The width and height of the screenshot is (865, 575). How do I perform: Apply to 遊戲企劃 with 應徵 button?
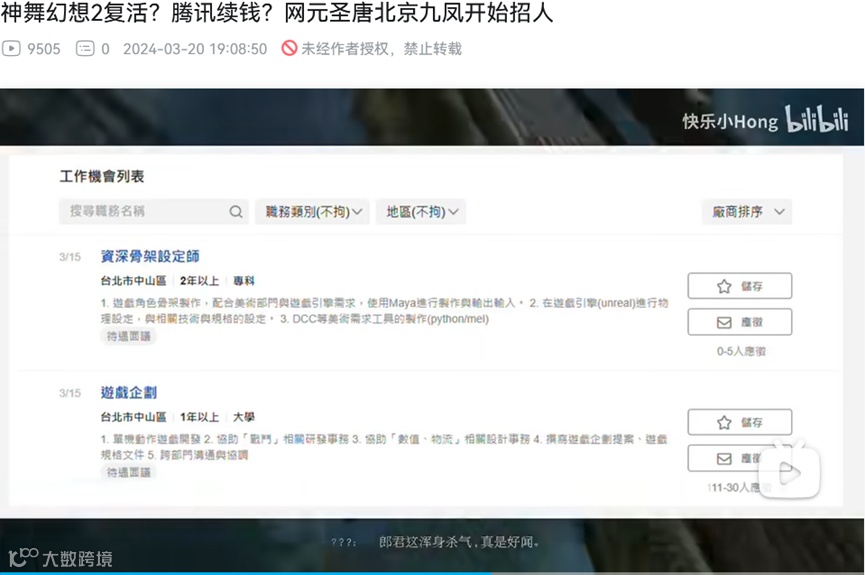click(x=740, y=459)
